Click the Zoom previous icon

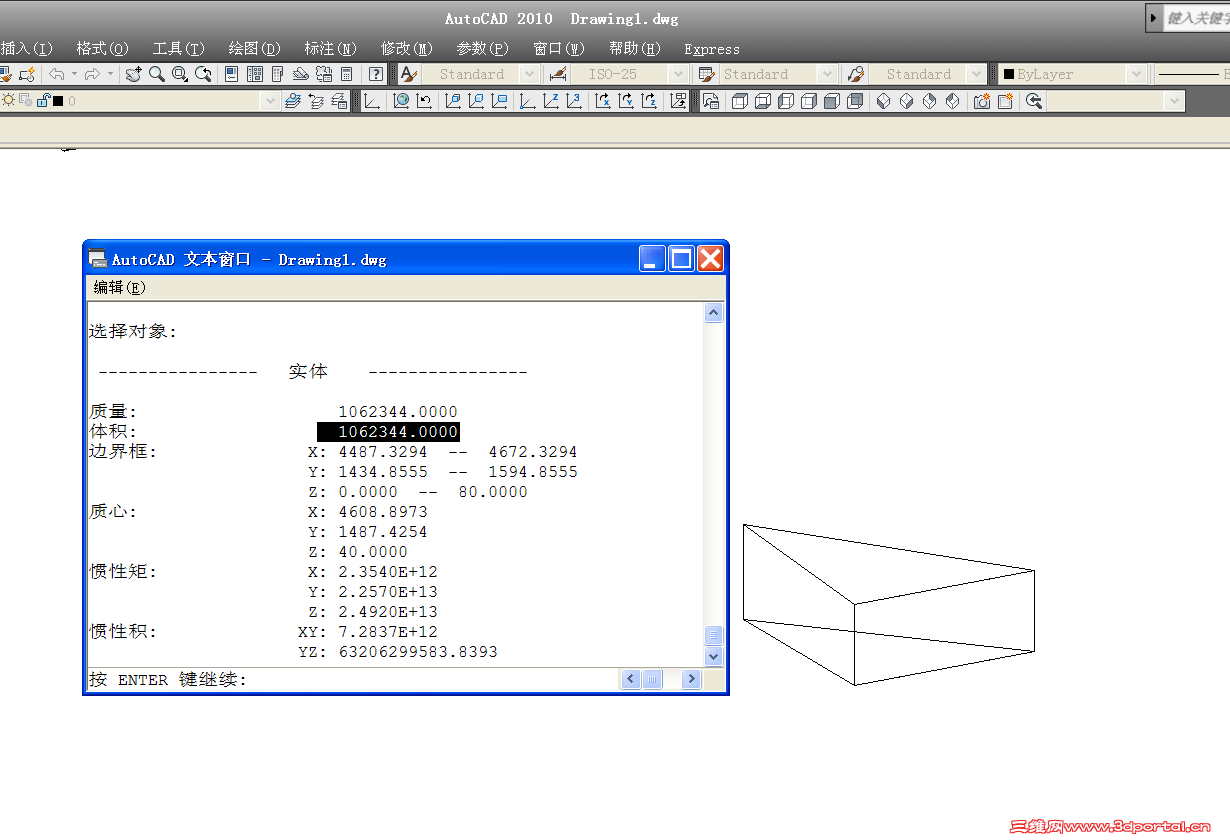coord(203,74)
